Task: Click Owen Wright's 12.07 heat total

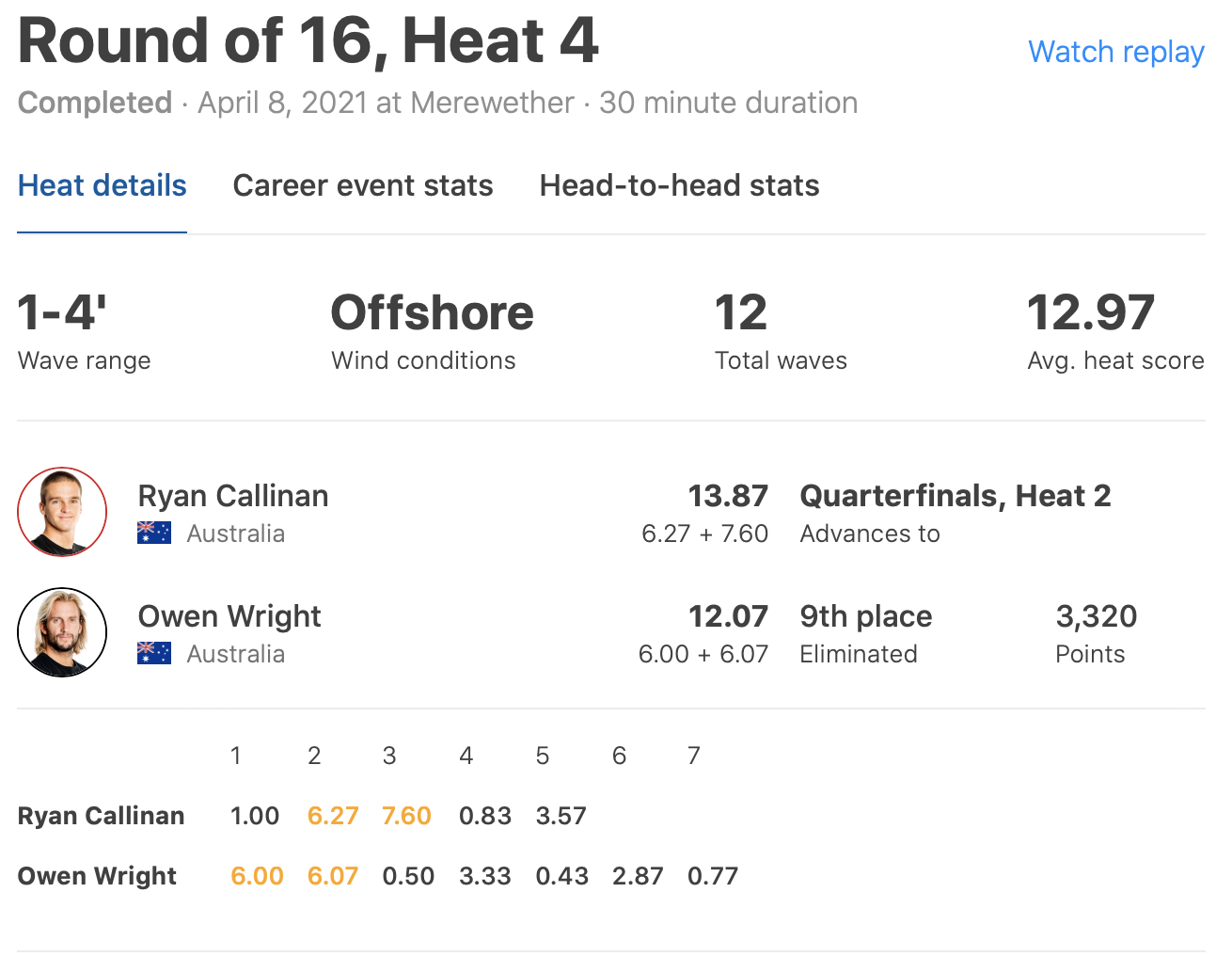Action: 728,616
